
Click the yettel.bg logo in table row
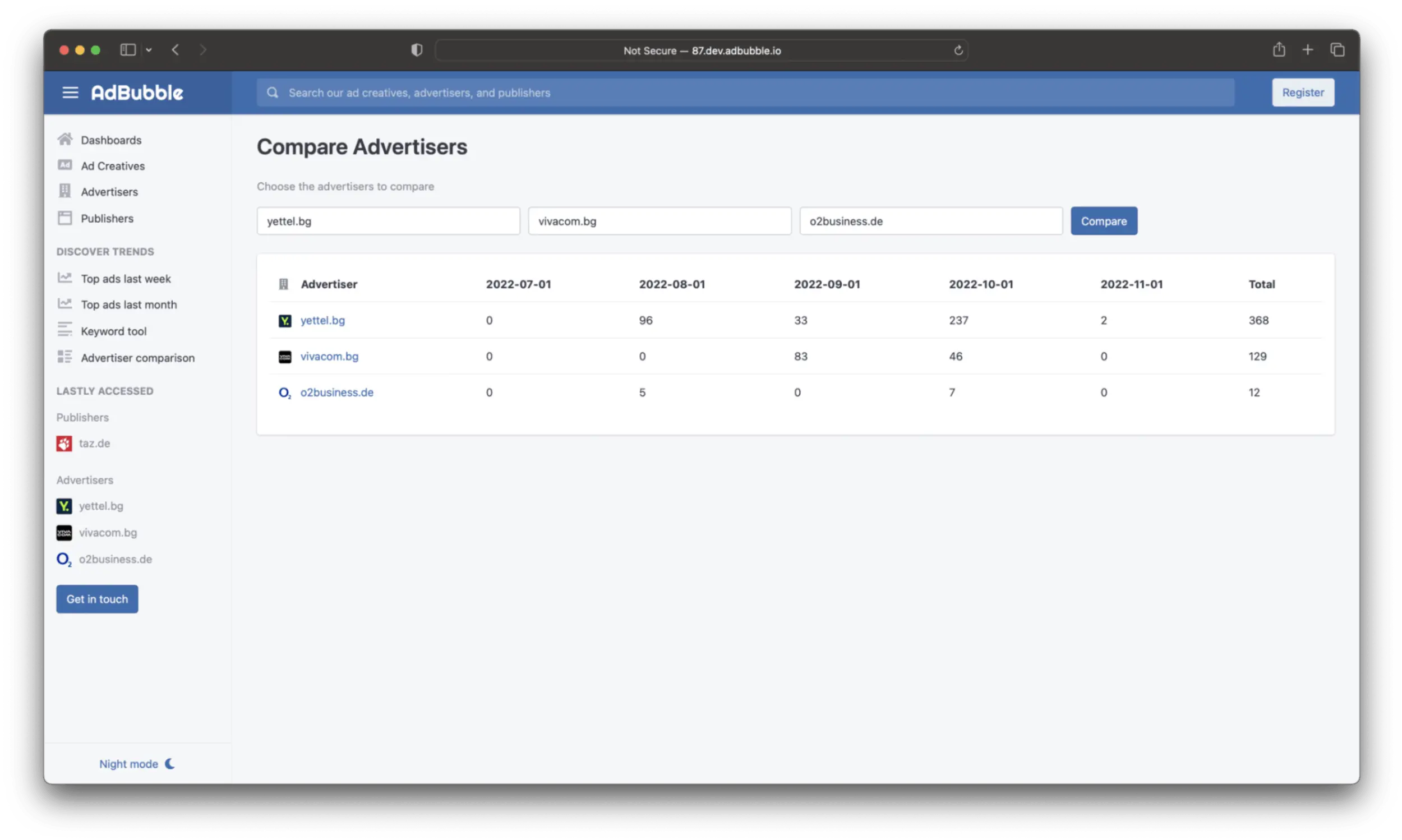pyautogui.click(x=285, y=320)
